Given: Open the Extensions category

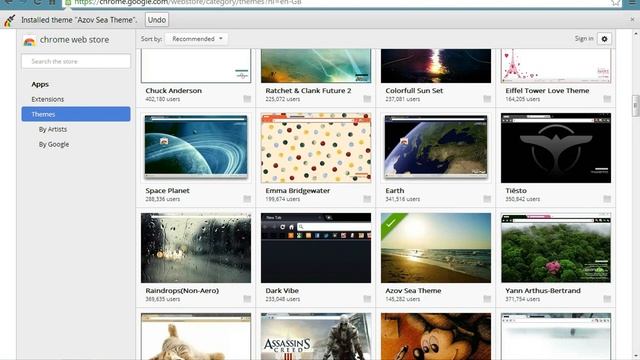Looking at the screenshot, I should point(48,99).
